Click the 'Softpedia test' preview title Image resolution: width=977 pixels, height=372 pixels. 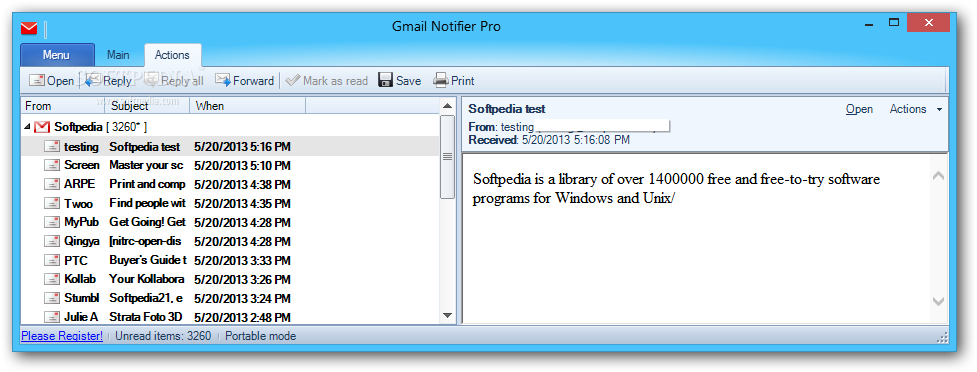[x=507, y=109]
